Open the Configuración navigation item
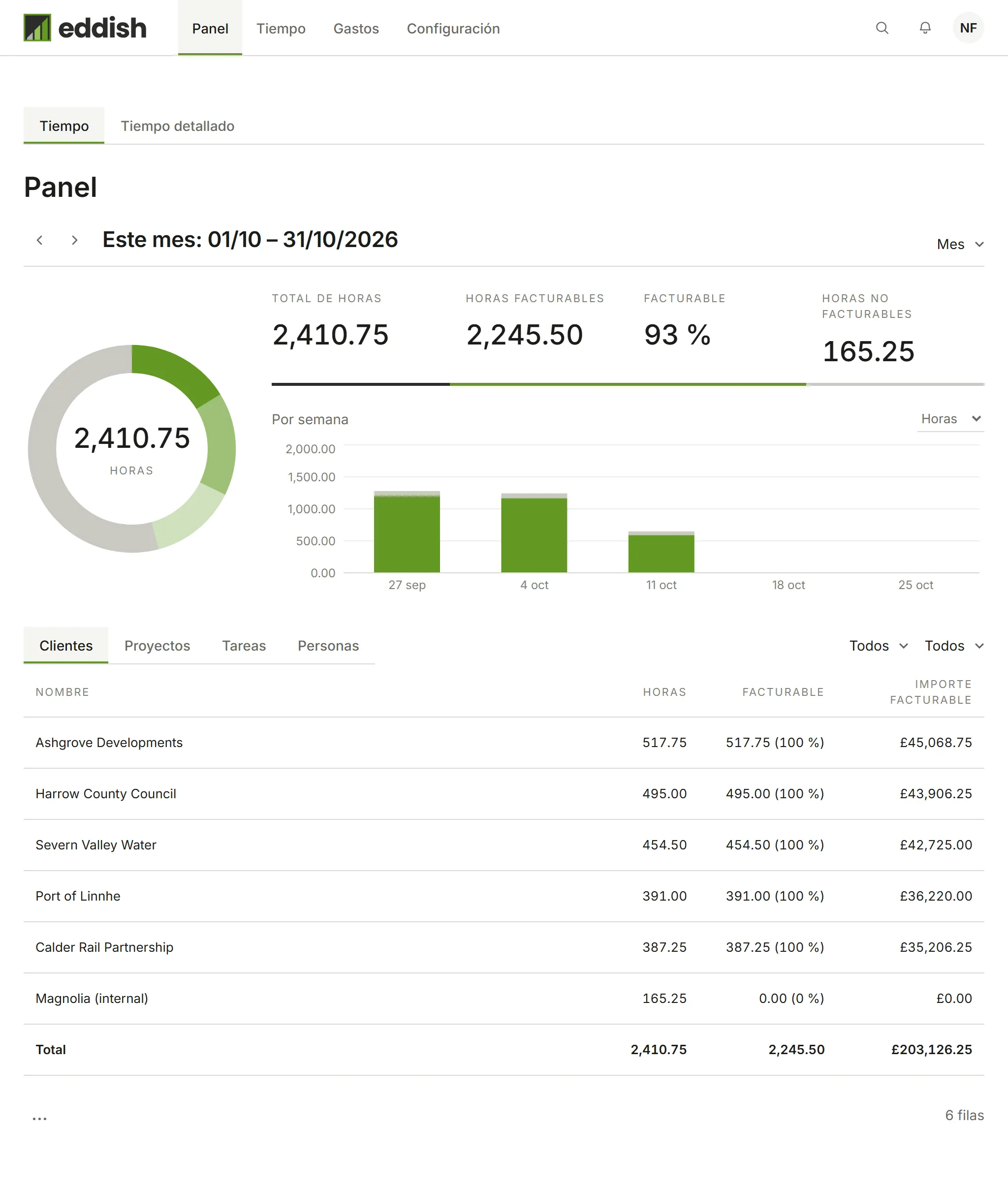1008x1188 pixels. (x=453, y=29)
